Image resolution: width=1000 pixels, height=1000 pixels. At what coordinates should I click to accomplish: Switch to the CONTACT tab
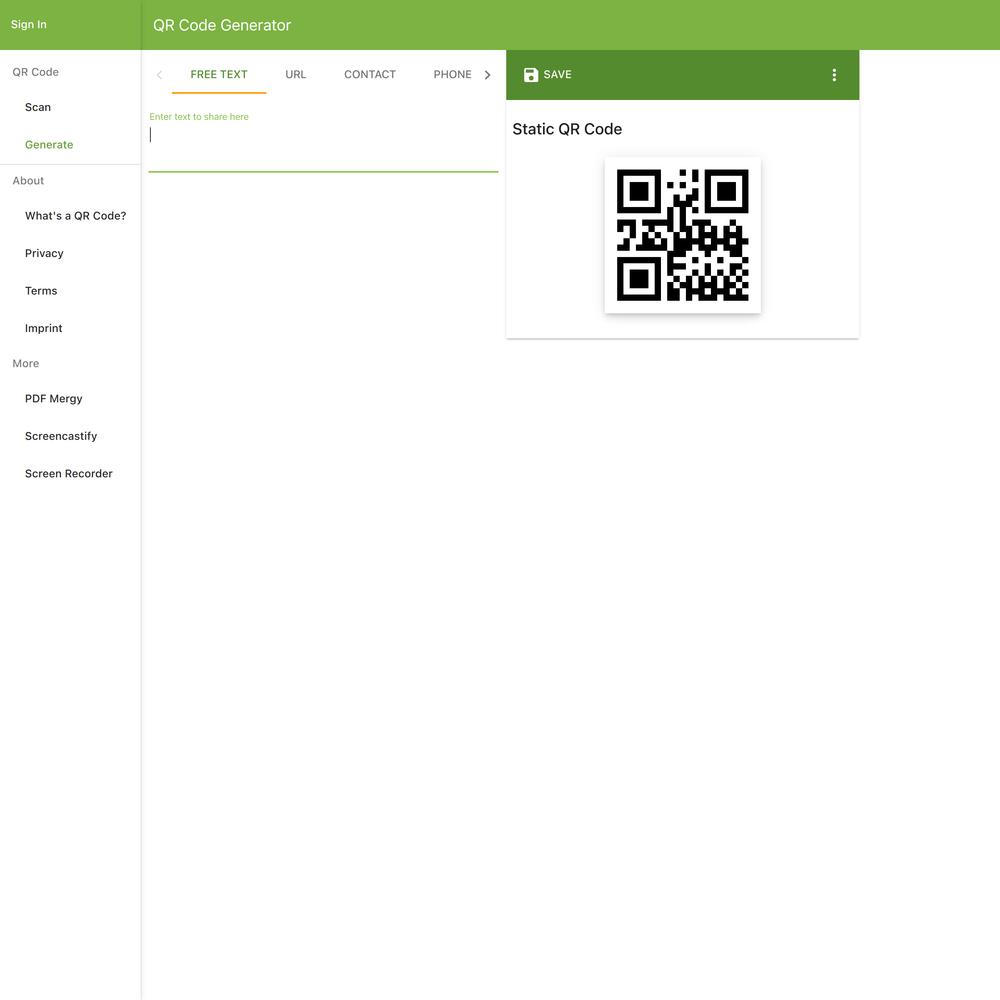[x=370, y=75]
